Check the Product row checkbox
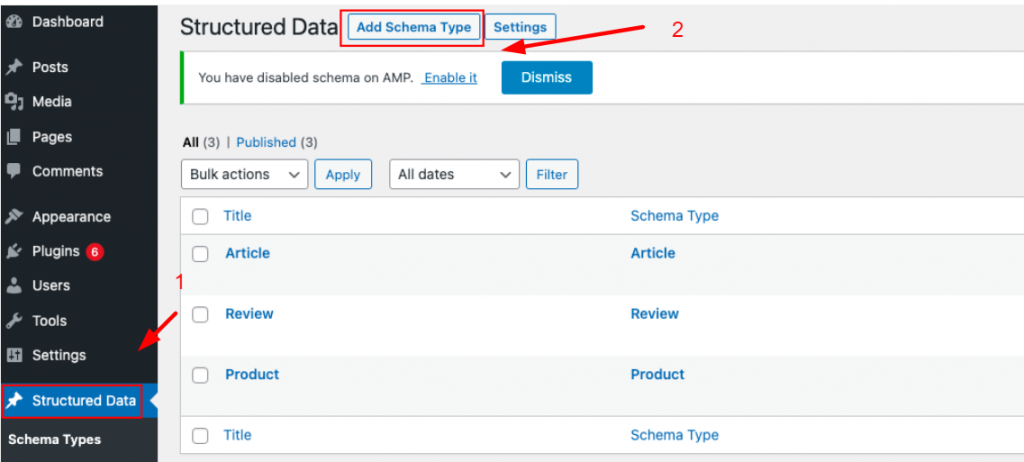The height and width of the screenshot is (462, 1024). click(200, 375)
